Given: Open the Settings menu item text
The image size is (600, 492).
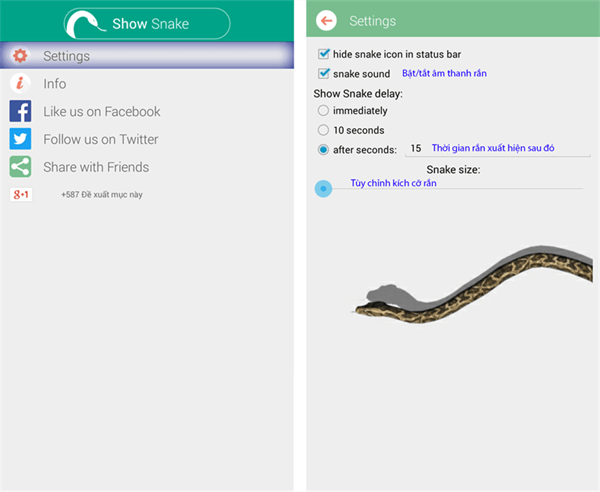Looking at the screenshot, I should click(x=67, y=56).
